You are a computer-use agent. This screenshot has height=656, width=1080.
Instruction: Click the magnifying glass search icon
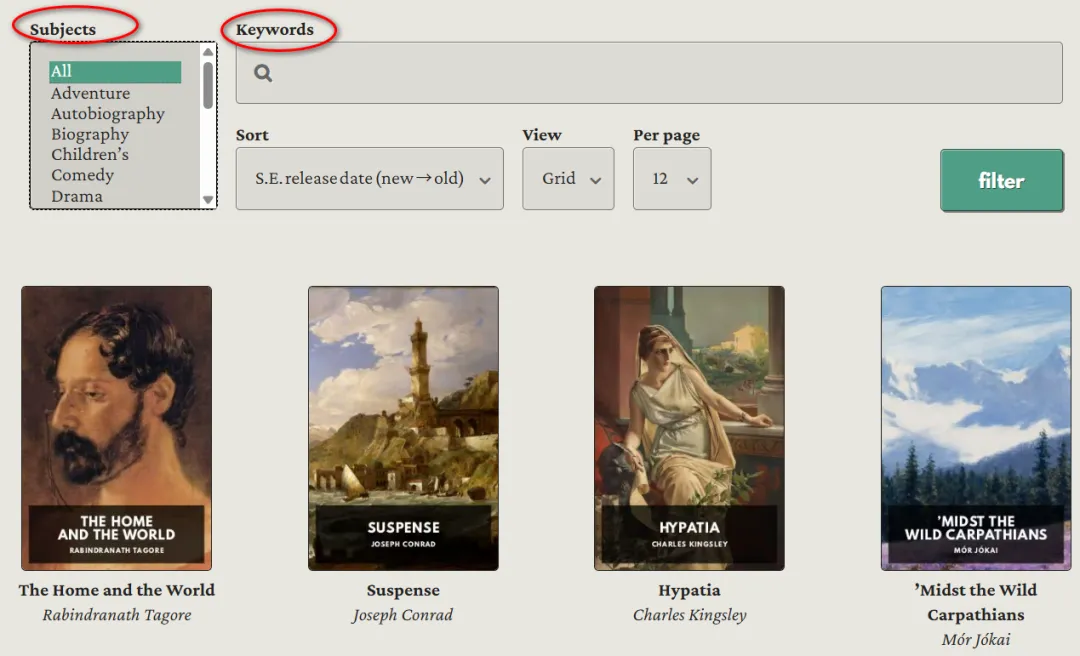coord(262,73)
